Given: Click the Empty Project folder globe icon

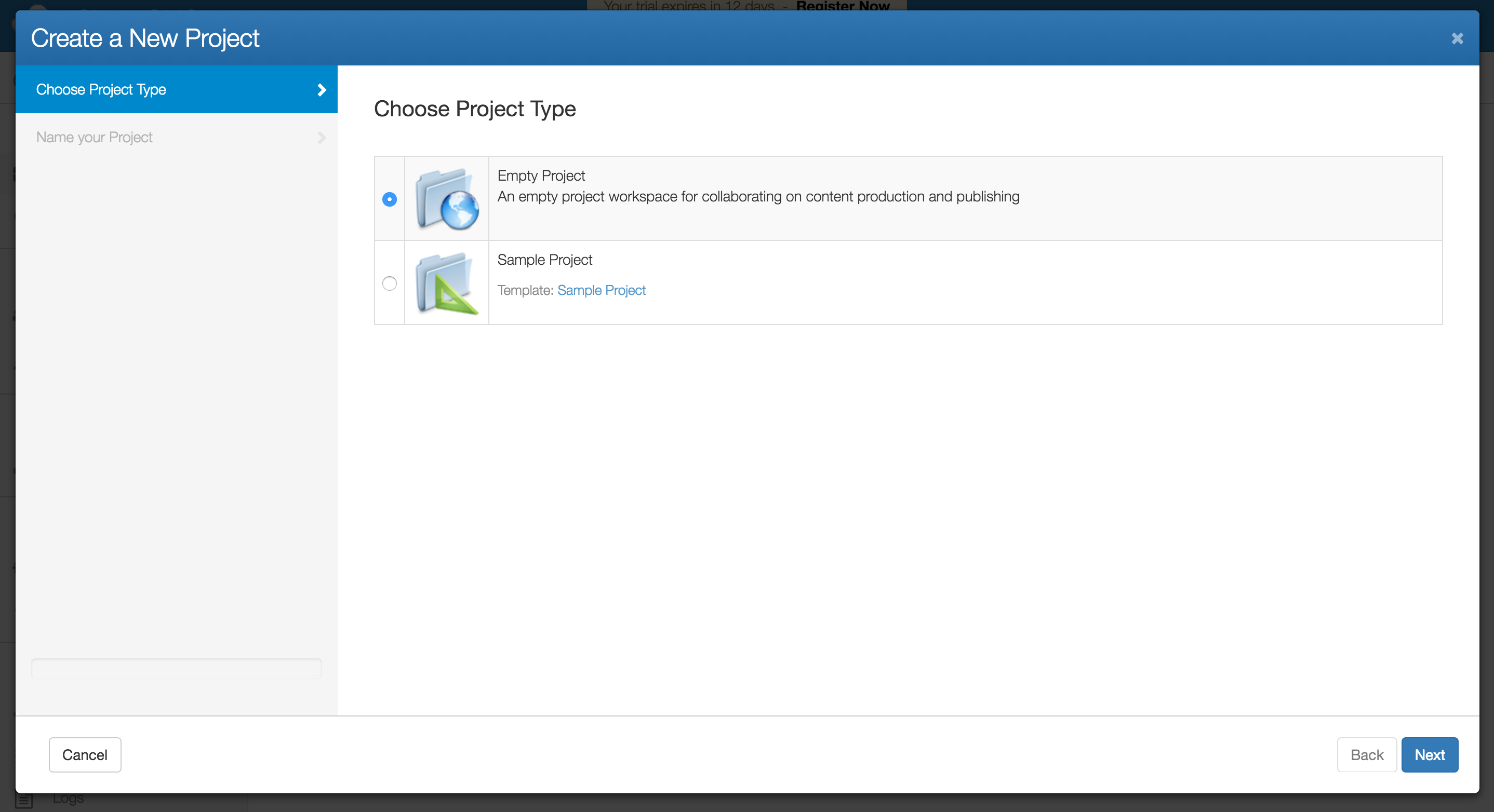Looking at the screenshot, I should pyautogui.click(x=447, y=199).
